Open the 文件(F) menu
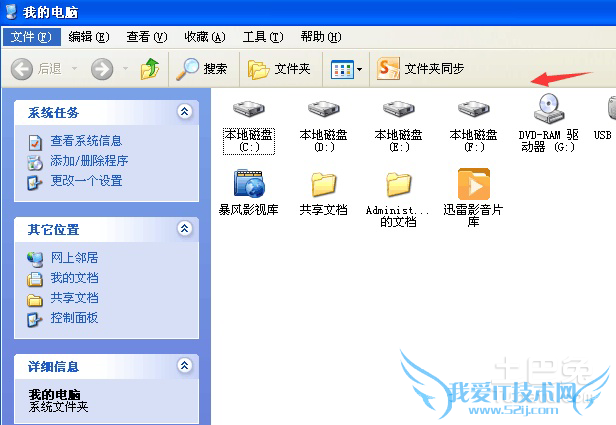The height and width of the screenshot is (425, 616). pyautogui.click(x=31, y=37)
